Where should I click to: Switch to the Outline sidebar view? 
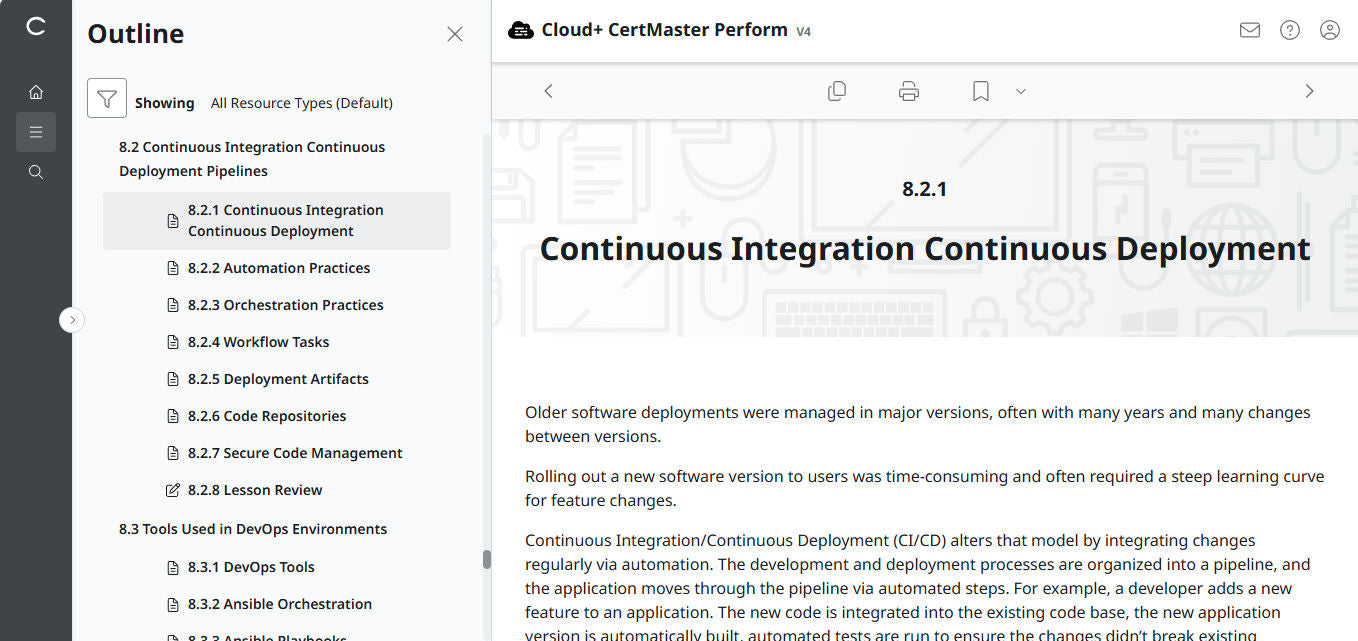36,131
